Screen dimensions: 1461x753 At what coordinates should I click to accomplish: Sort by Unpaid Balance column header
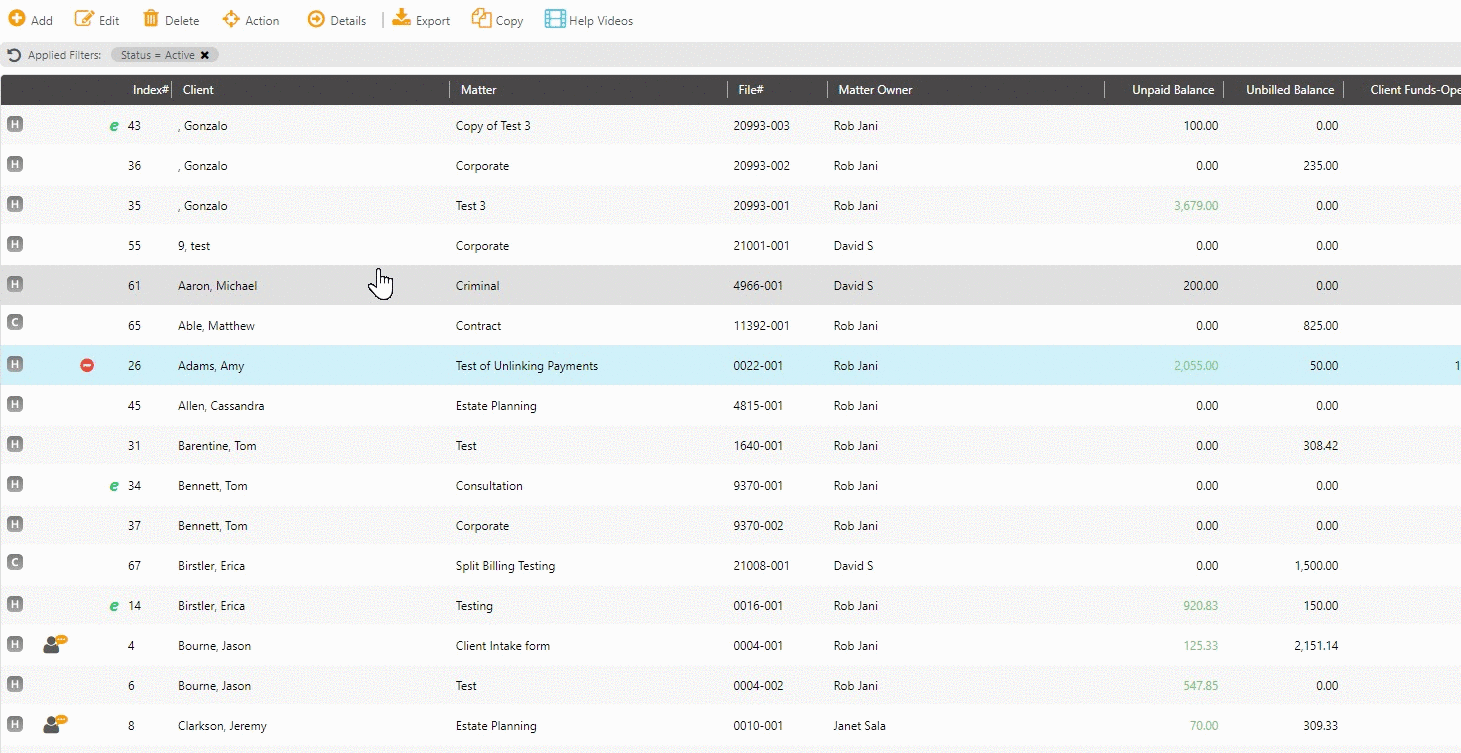(x=1172, y=90)
